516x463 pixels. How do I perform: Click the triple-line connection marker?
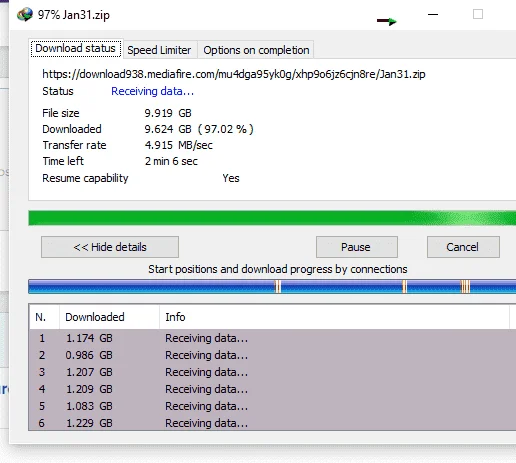pyautogui.click(x=465, y=287)
